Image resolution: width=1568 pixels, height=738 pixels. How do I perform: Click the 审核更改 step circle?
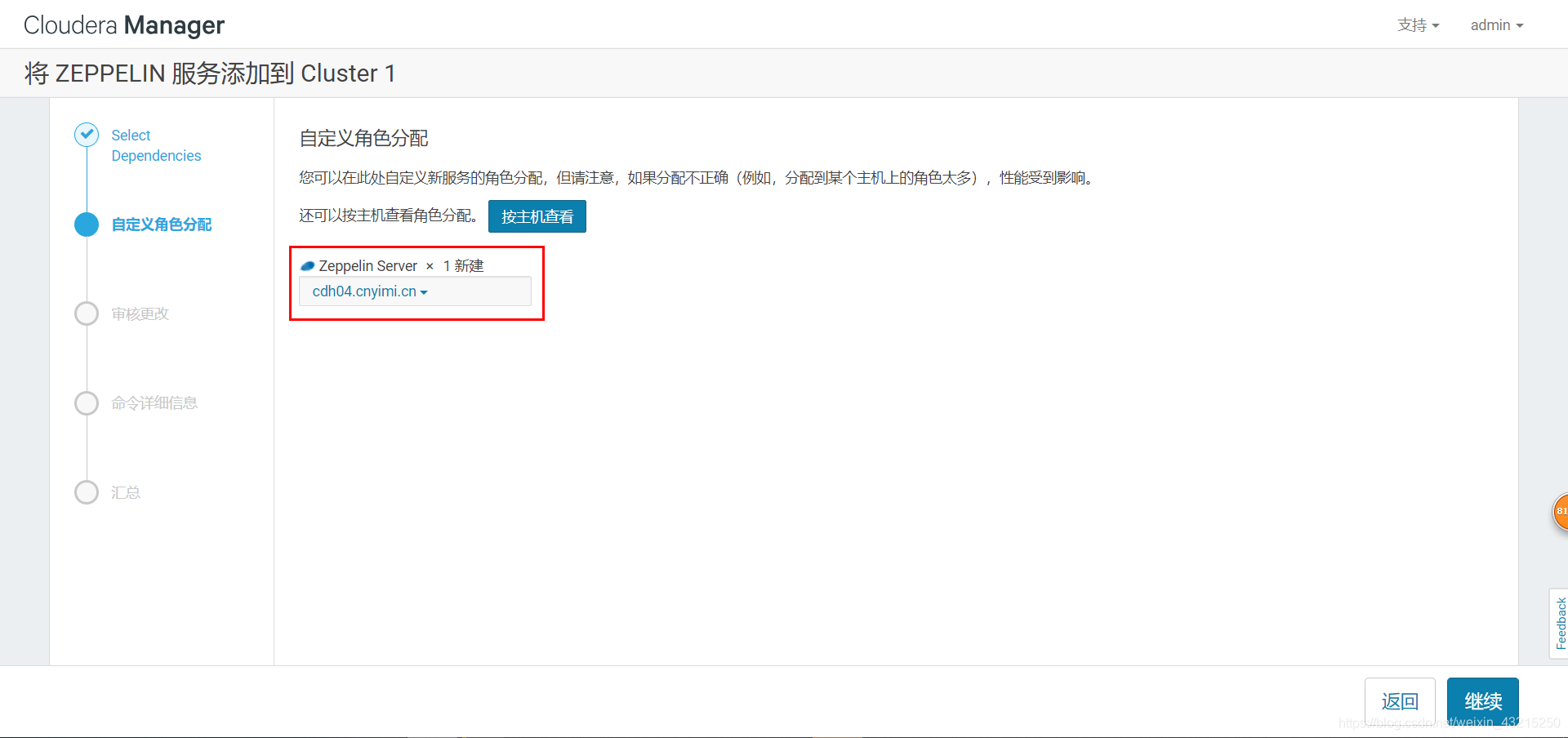pyautogui.click(x=87, y=313)
